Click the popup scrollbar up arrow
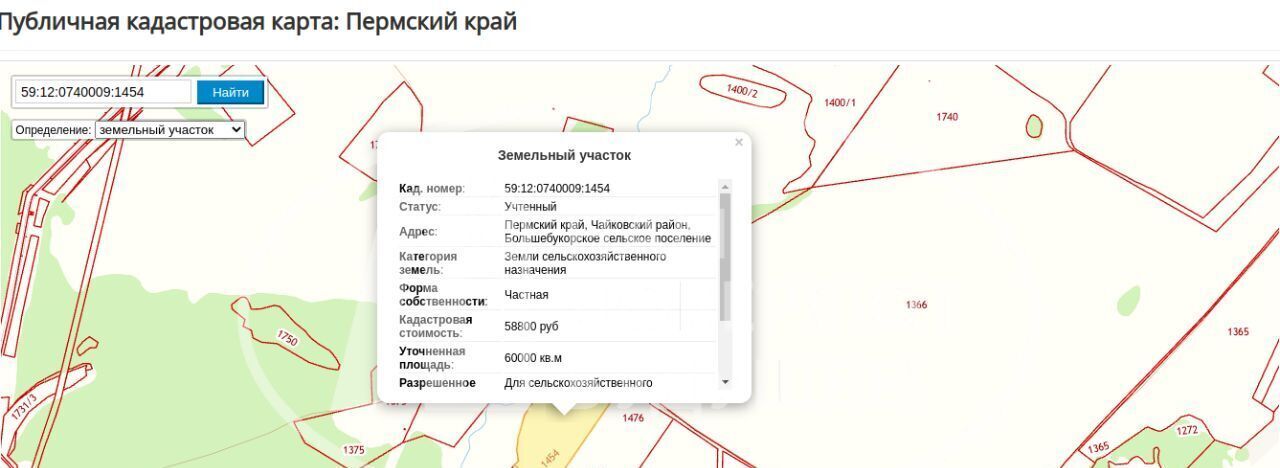Screen dimensions: 1280x468 (725, 186)
